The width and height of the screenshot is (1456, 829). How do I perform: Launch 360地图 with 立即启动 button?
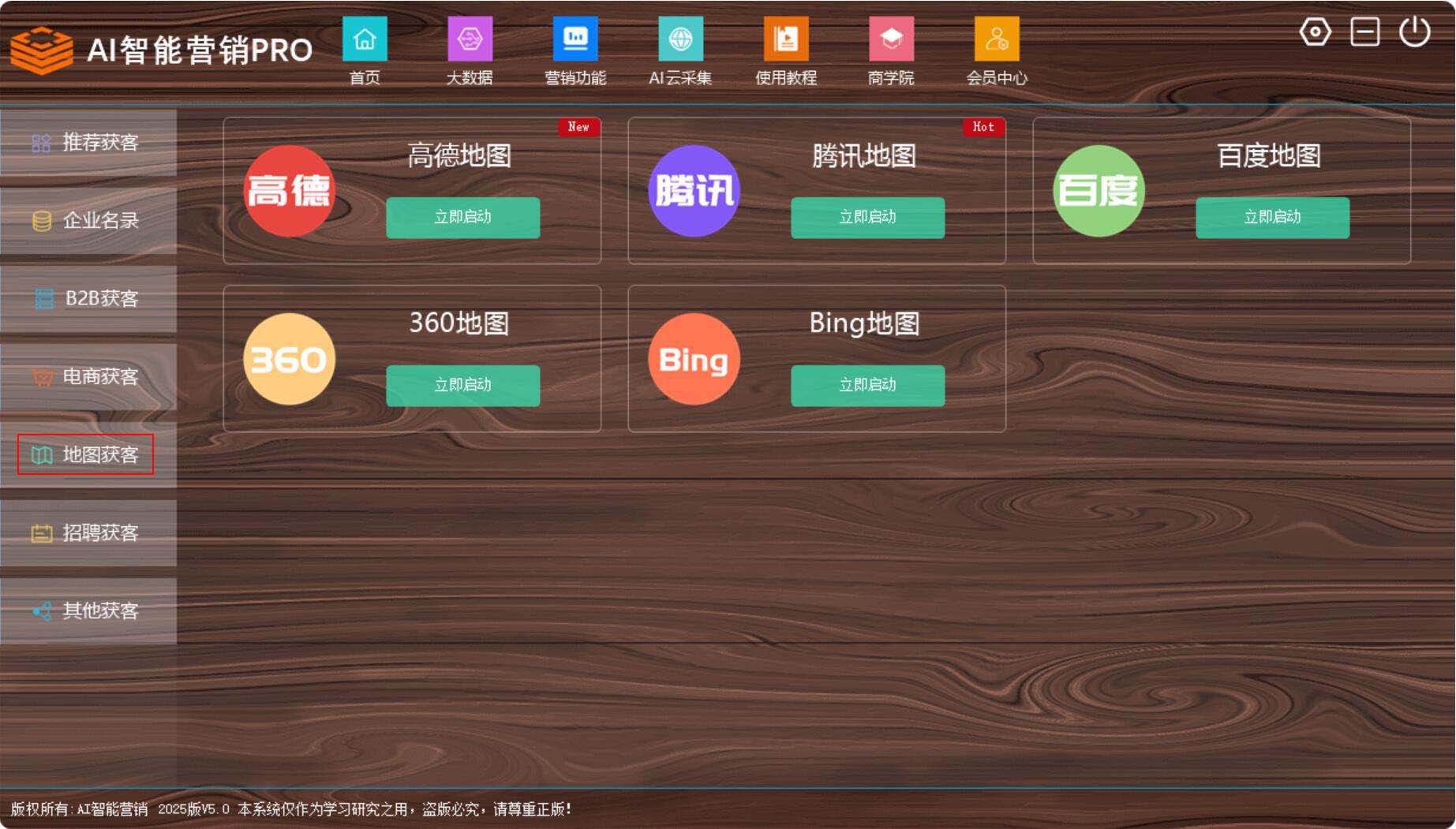click(x=462, y=386)
